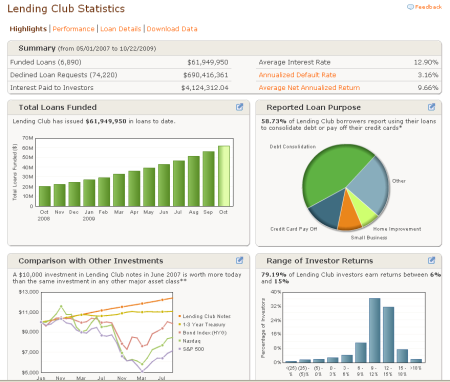450x382 pixels.
Task: Click the 3.16% default rate value
Action: (x=428, y=75)
